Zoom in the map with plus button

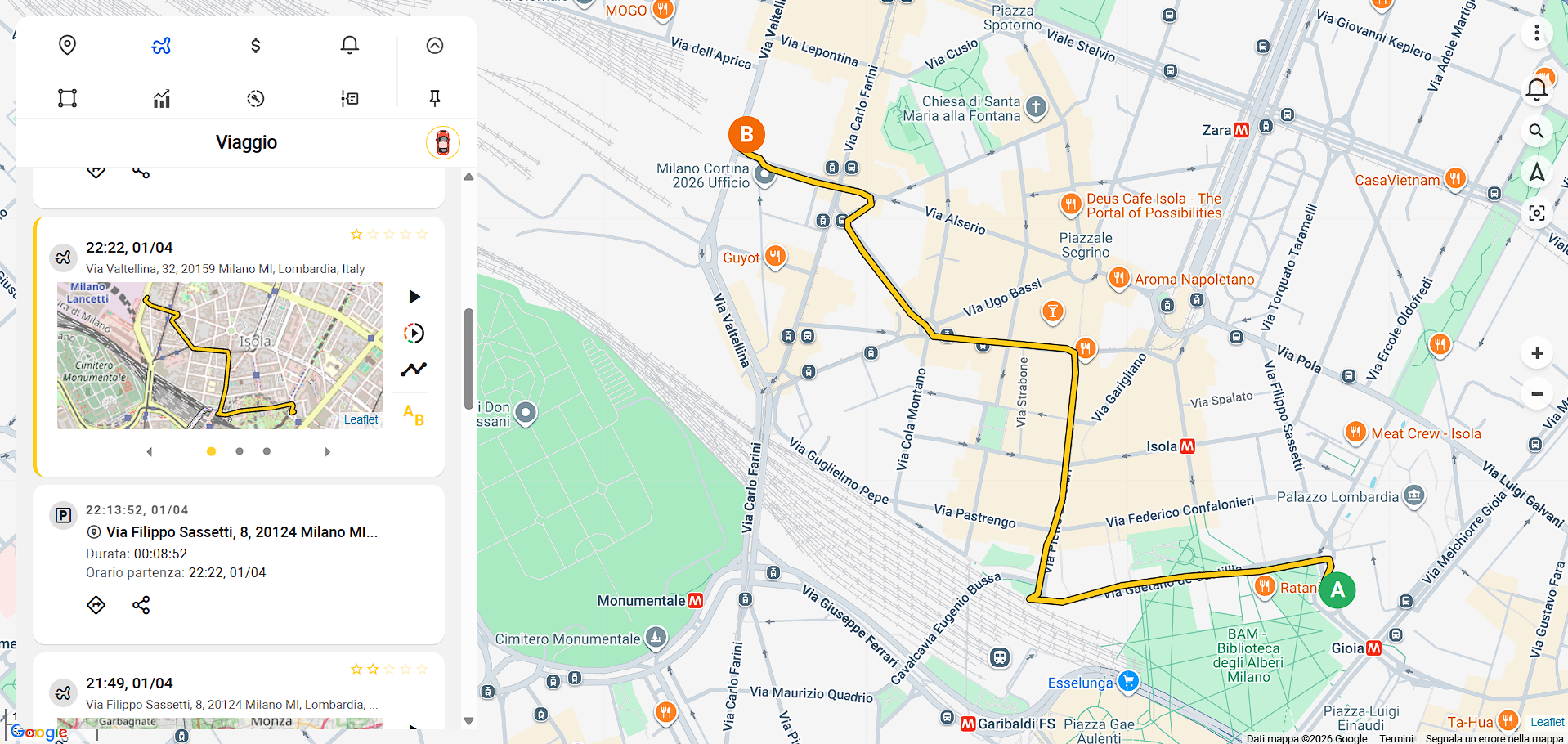[1537, 353]
